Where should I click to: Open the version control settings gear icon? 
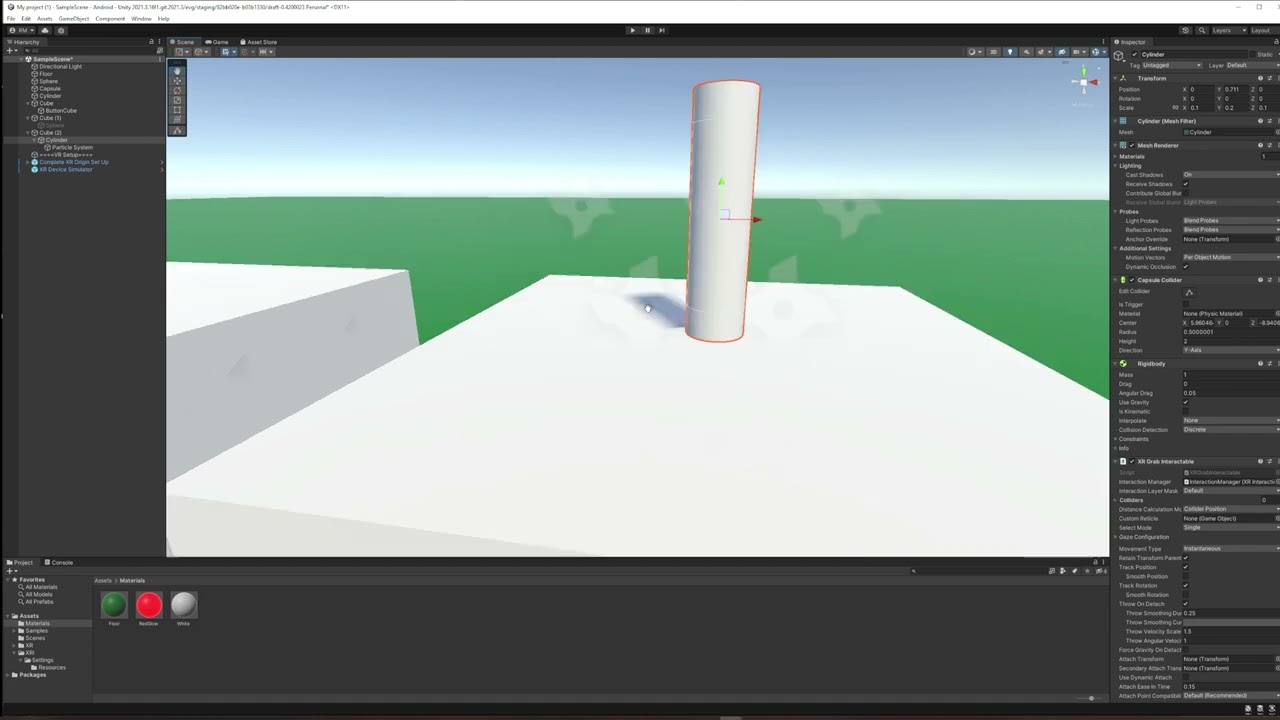tap(60, 30)
